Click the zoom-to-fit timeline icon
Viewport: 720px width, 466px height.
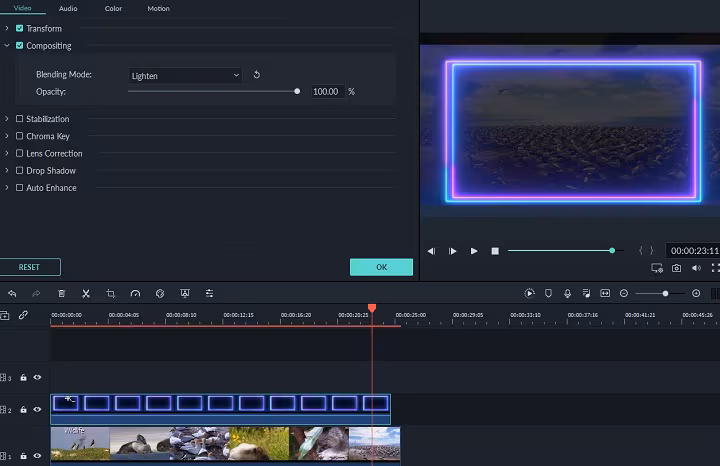(605, 293)
